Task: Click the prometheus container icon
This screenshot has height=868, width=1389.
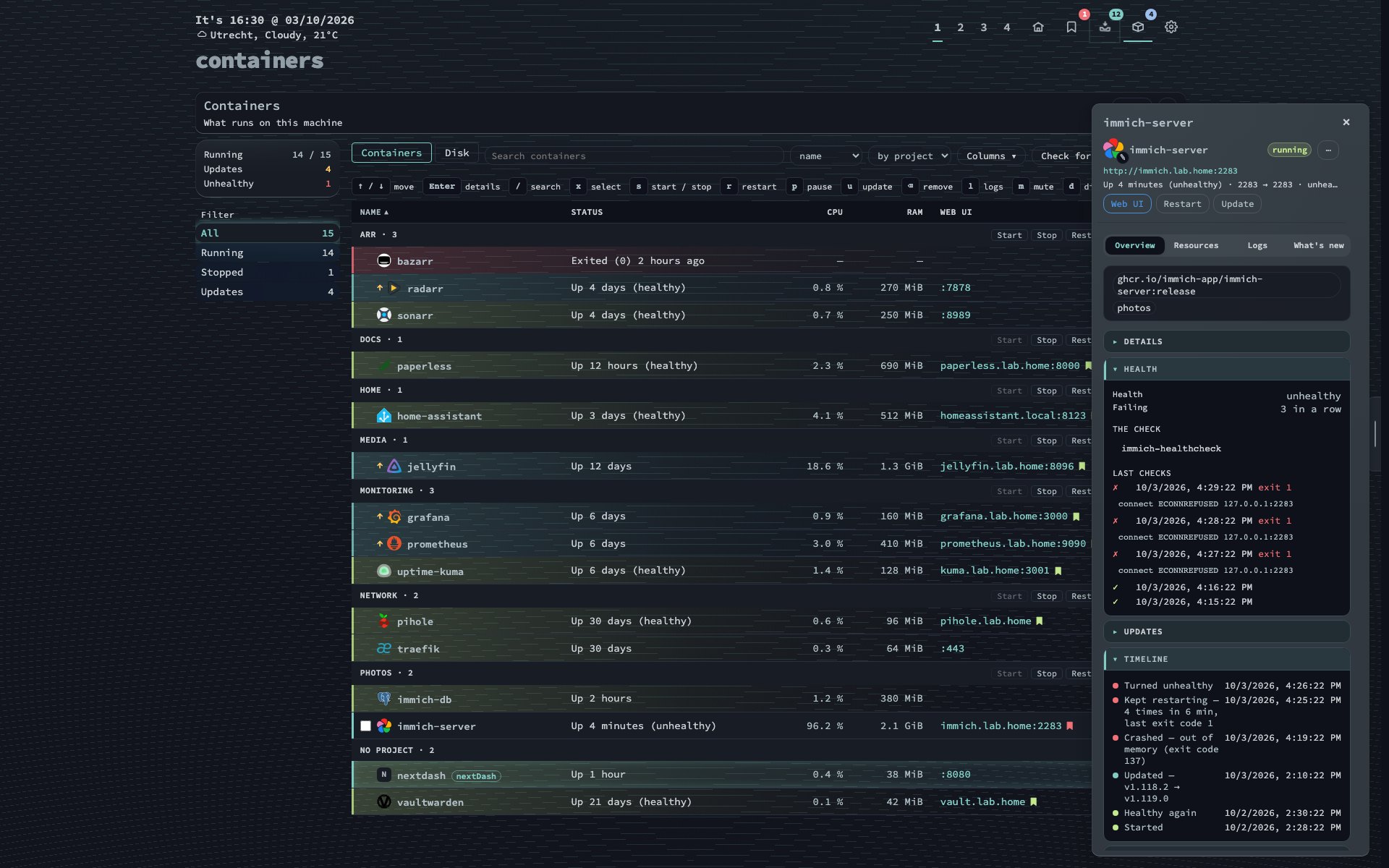Action: (x=394, y=543)
